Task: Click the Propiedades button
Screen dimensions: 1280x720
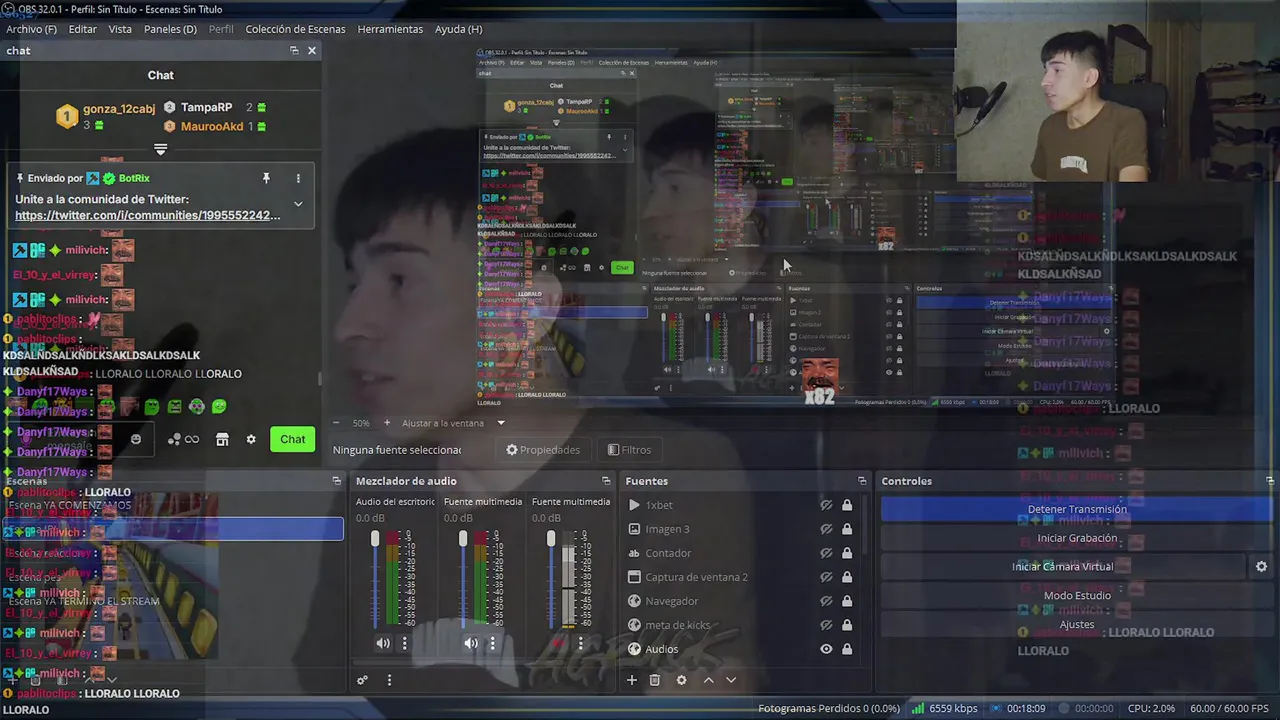Action: [x=543, y=450]
